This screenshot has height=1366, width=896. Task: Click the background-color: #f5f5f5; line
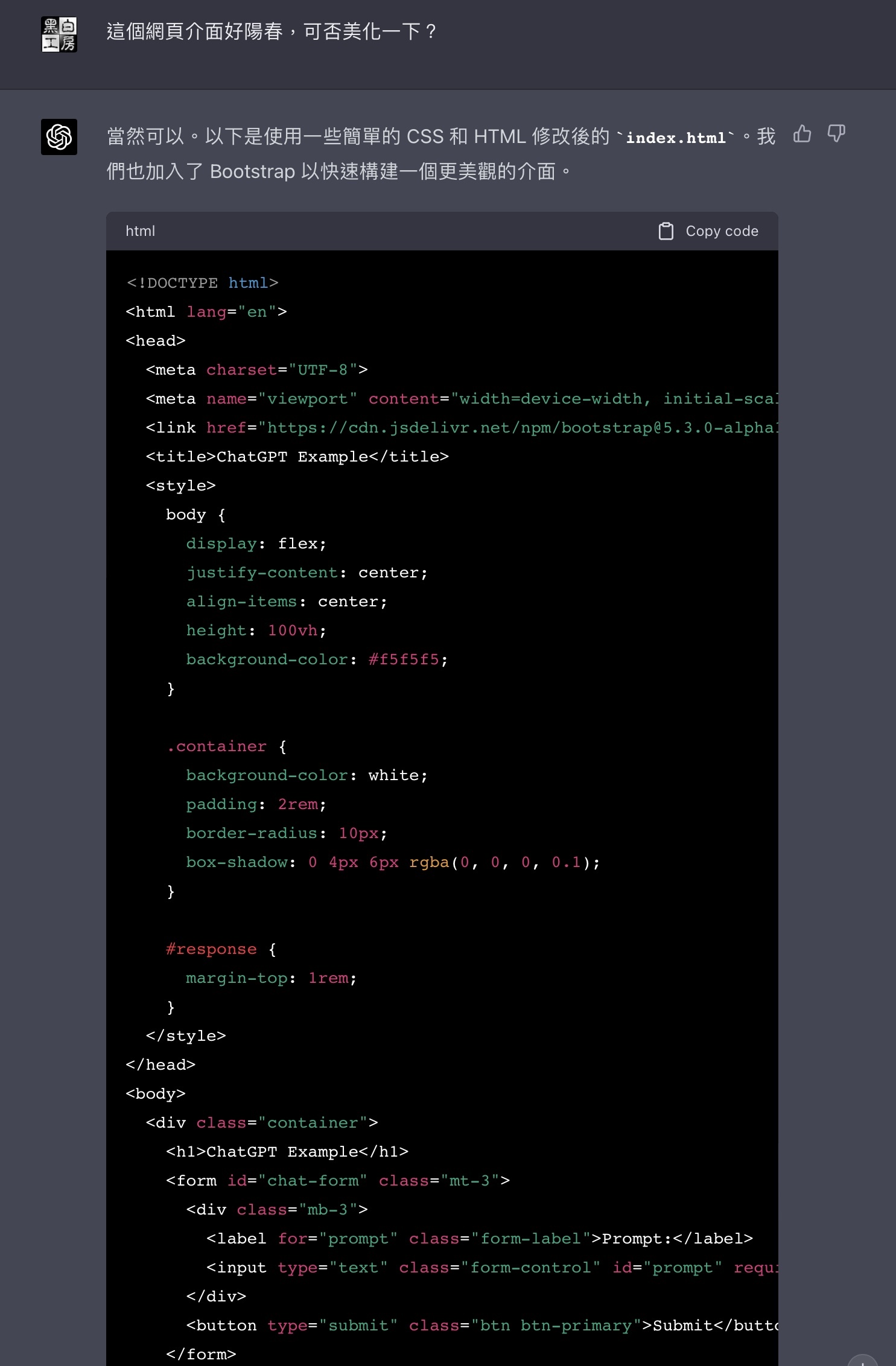click(x=317, y=659)
